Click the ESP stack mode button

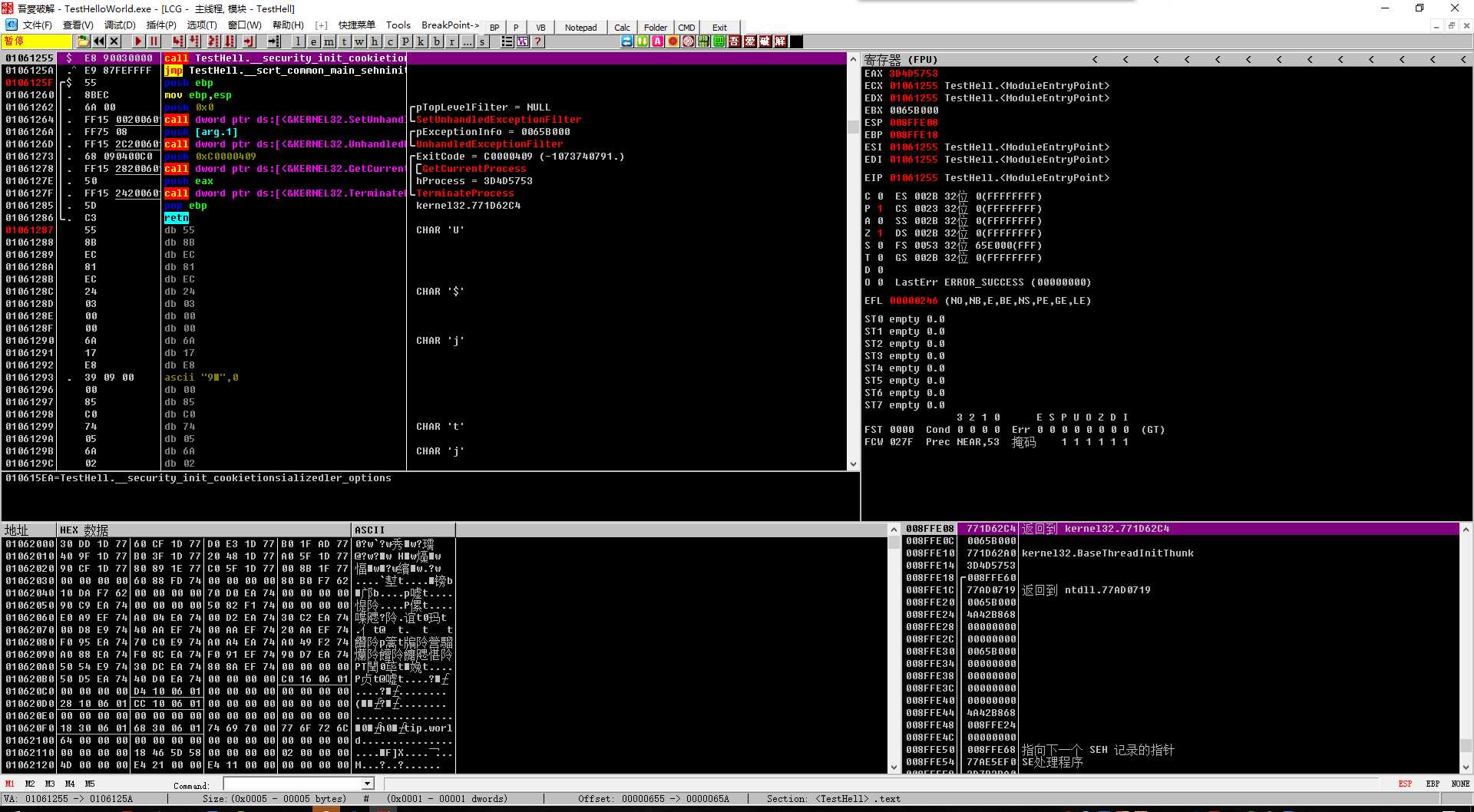pos(1405,784)
